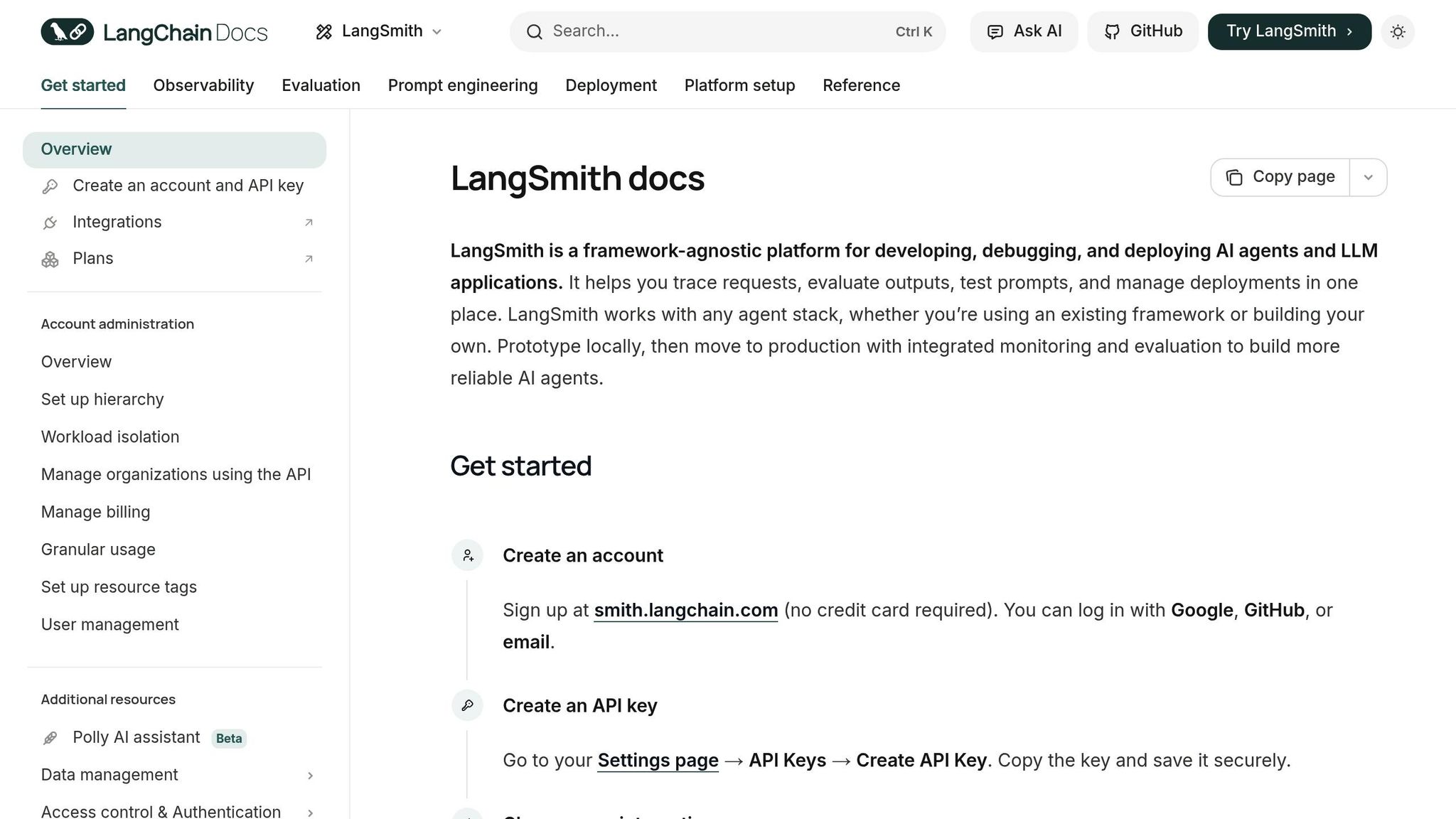This screenshot has height=819, width=1456.
Task: Click the Try LangSmith button
Action: [1289, 31]
